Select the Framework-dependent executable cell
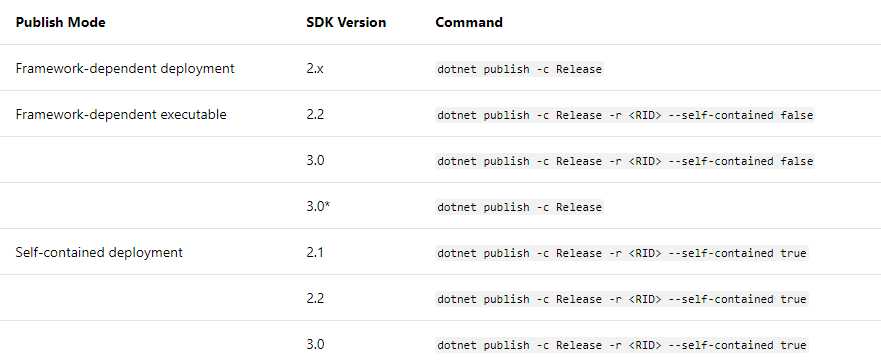The height and width of the screenshot is (362, 881). click(x=121, y=115)
